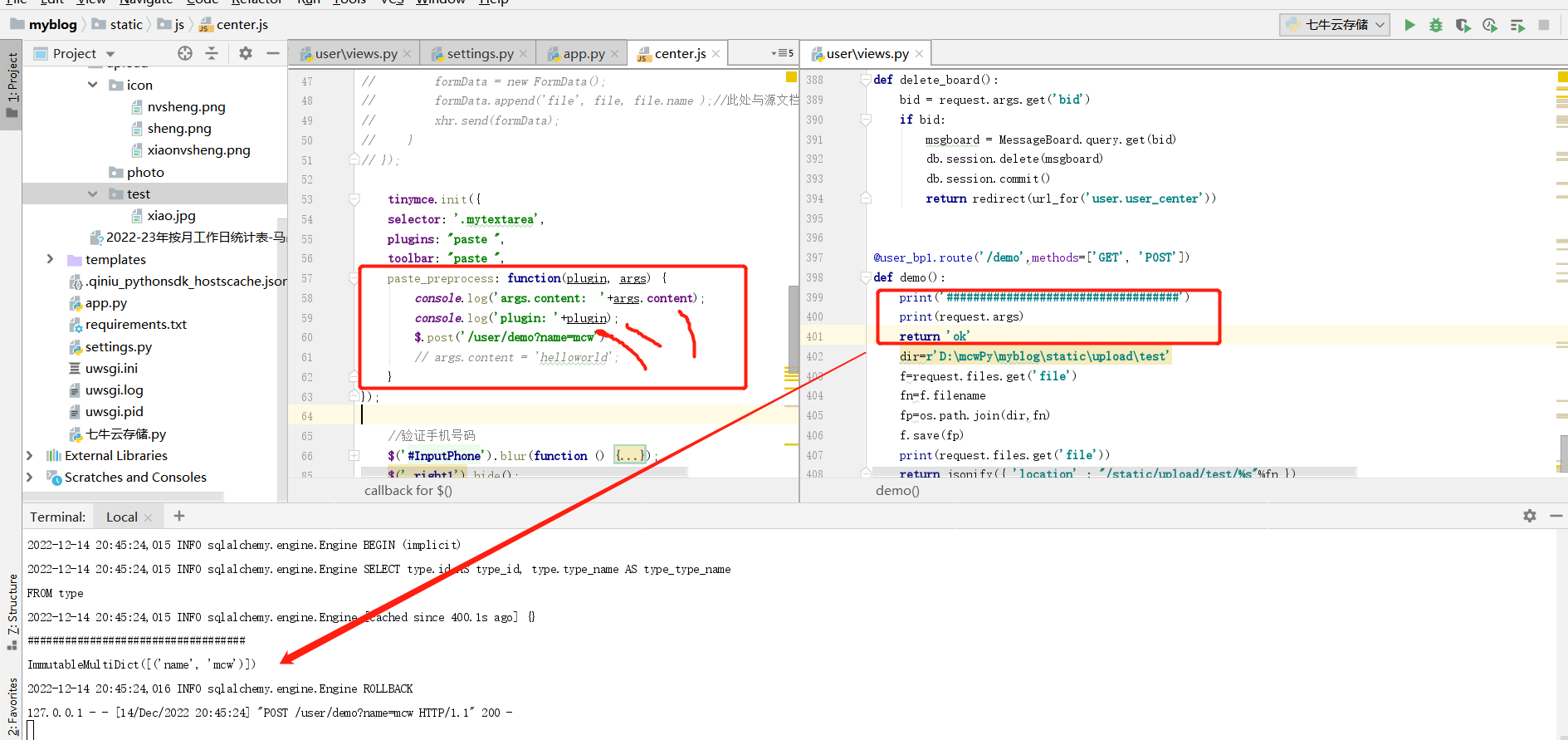This screenshot has width=1568, height=740.
Task: Hide the Project panel with the minus icon
Action: click(x=272, y=53)
